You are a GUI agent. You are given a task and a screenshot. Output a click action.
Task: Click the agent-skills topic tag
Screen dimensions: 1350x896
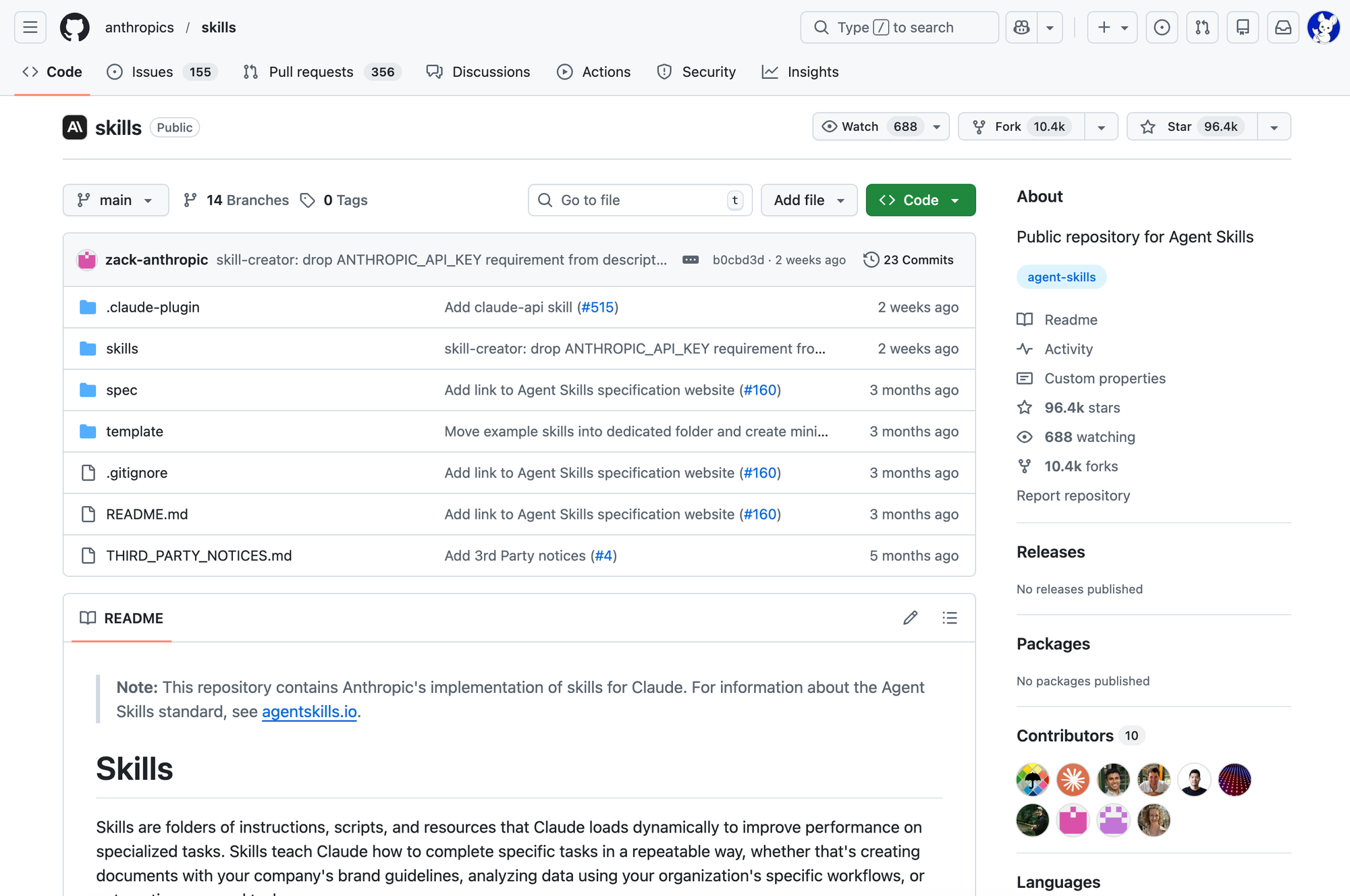tap(1061, 277)
